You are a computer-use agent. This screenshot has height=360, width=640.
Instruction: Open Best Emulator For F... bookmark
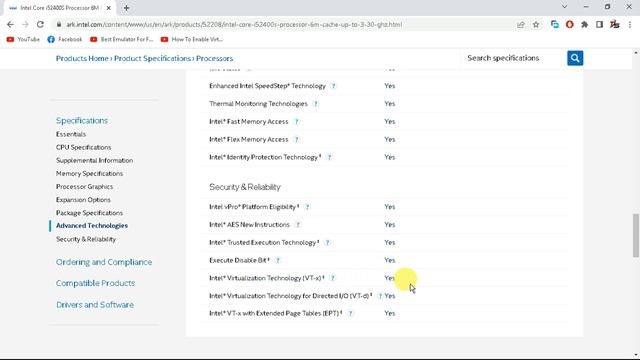[x=122, y=39]
